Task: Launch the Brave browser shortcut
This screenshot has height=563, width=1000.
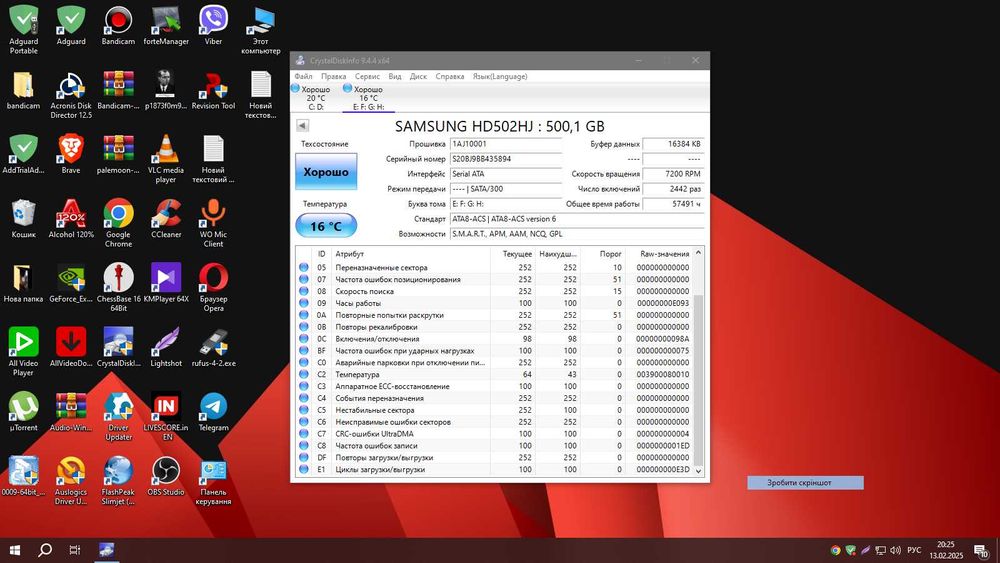Action: [71, 154]
